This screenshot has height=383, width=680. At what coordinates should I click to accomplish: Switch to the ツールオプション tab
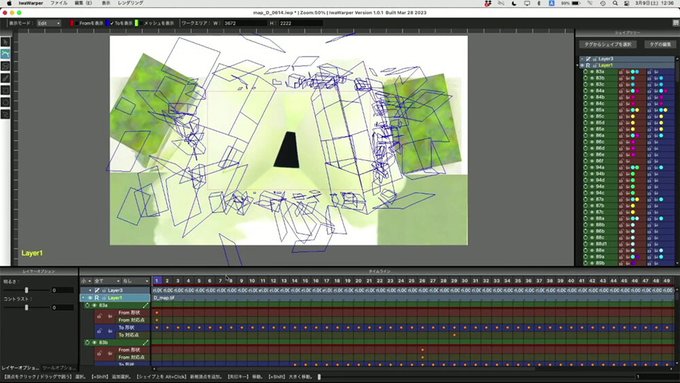pos(59,368)
